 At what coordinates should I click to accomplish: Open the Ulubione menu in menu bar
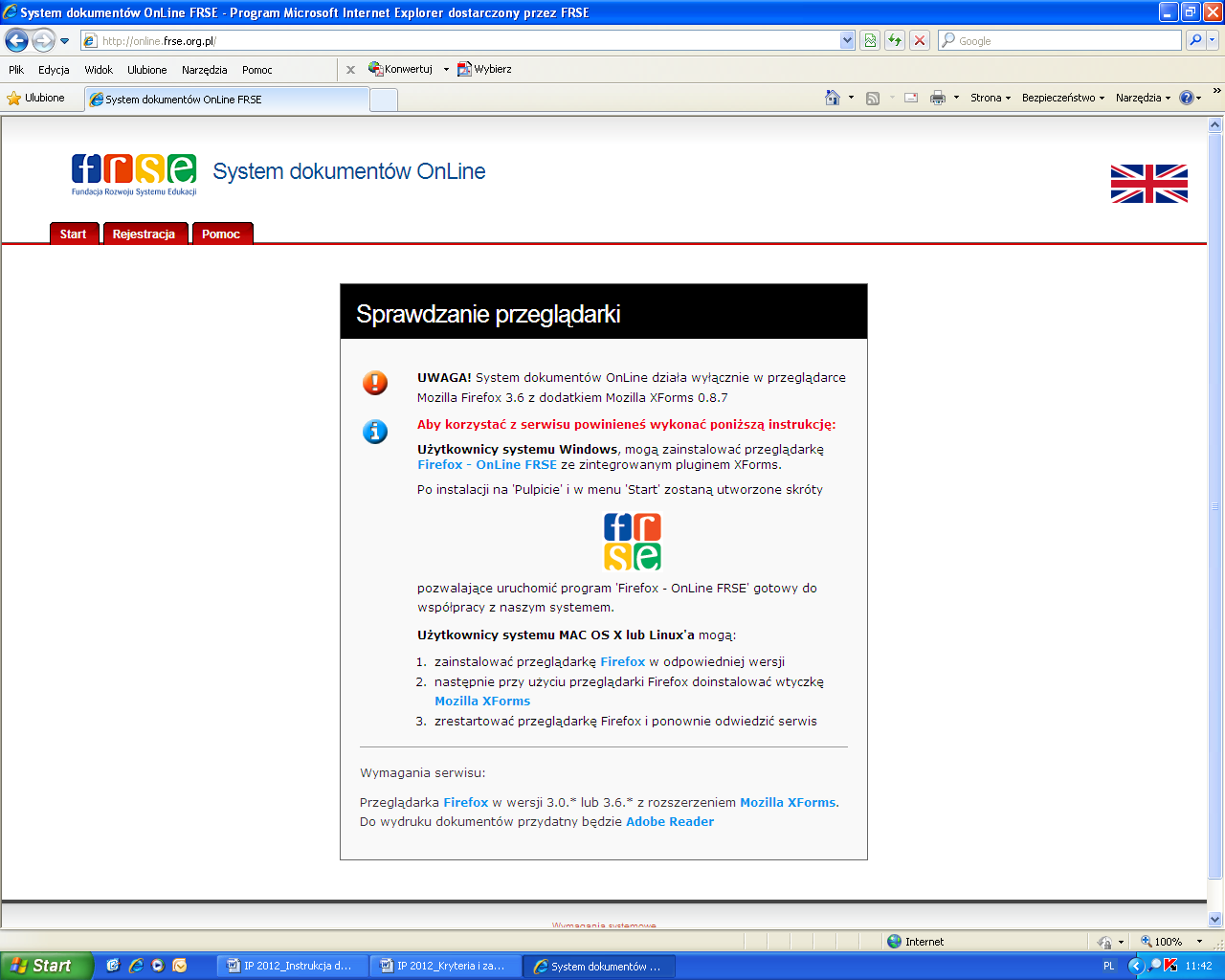[x=147, y=70]
